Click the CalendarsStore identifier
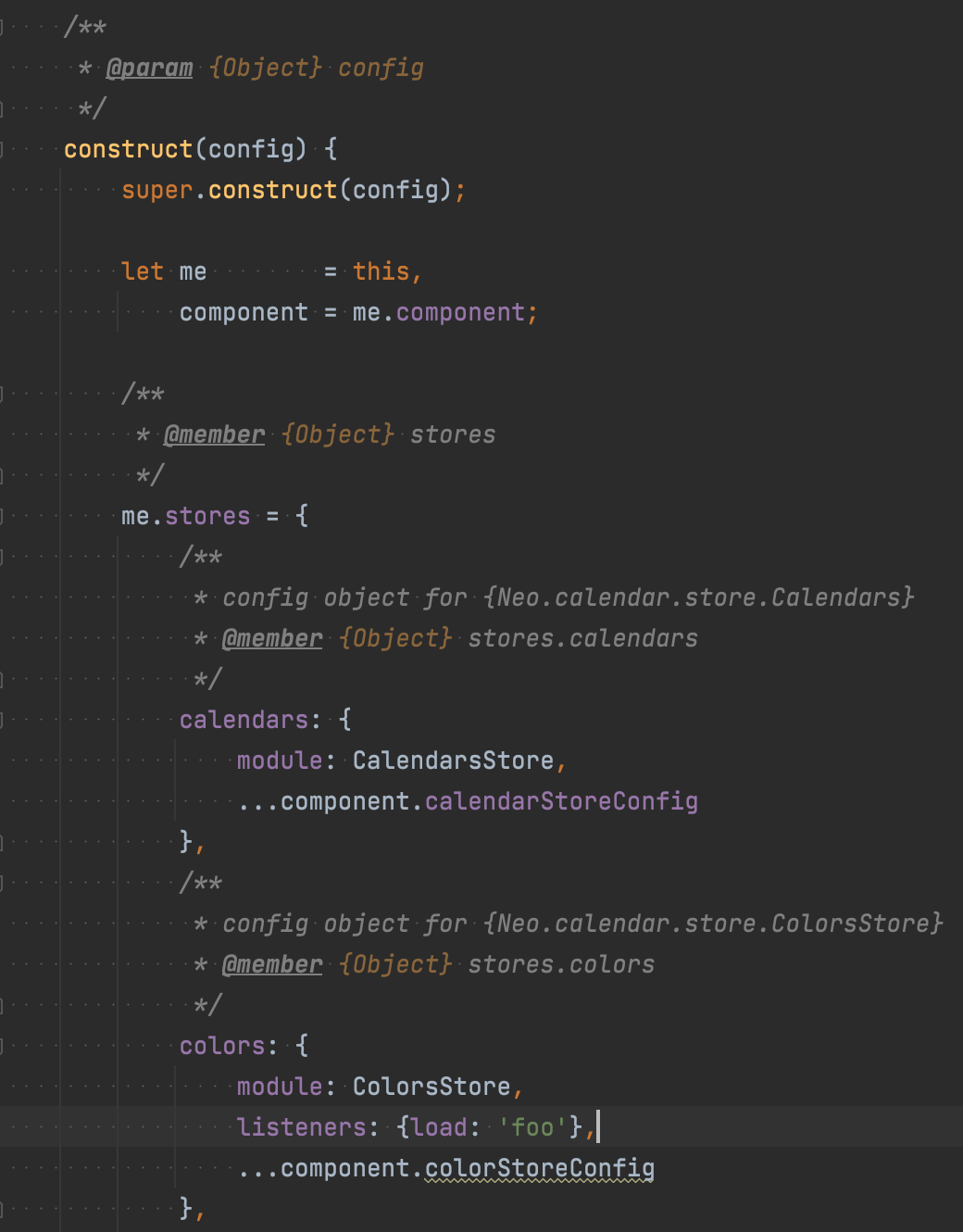 tap(453, 761)
